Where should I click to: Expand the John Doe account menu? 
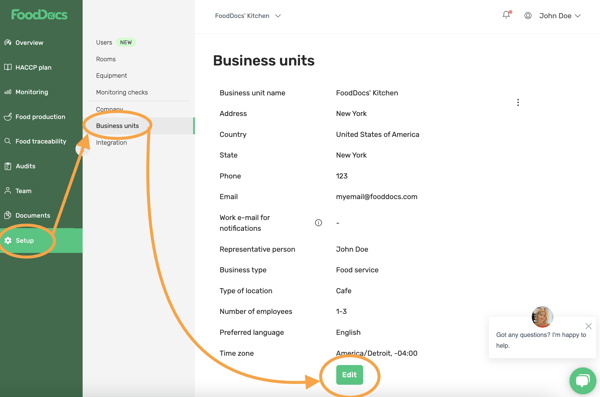tap(560, 16)
